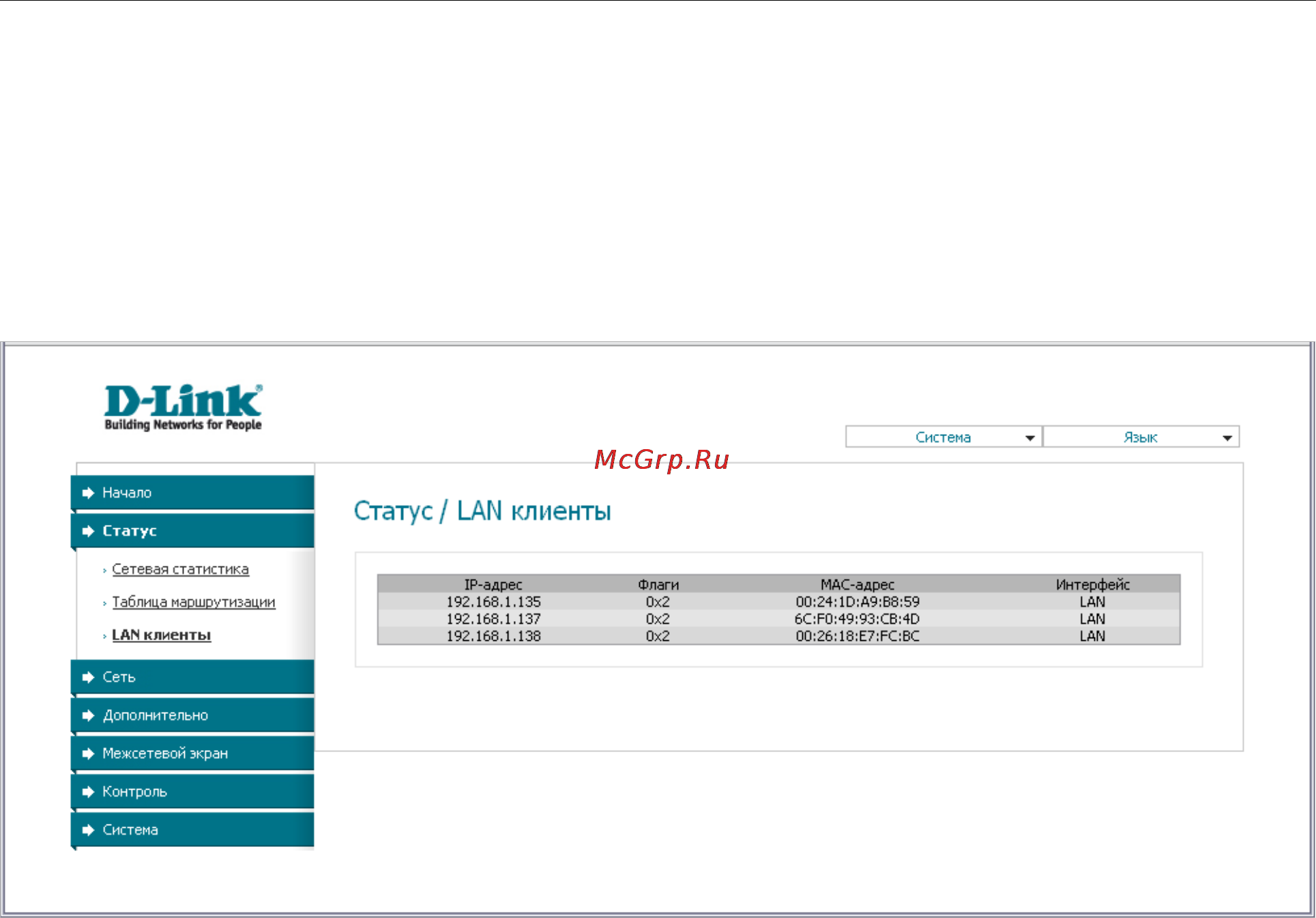Click the Интерфейс column header

point(1093,584)
